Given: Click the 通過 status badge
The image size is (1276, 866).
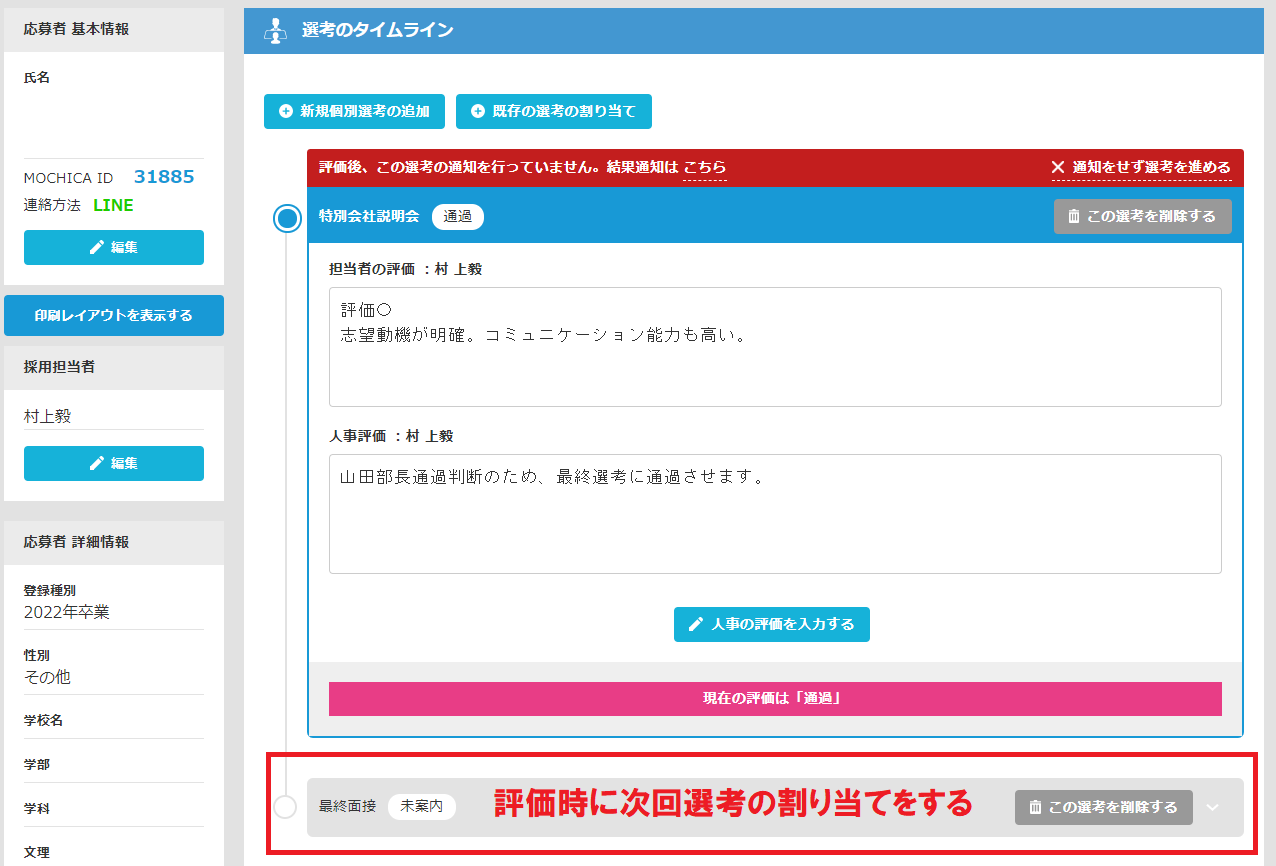Looking at the screenshot, I should [458, 216].
